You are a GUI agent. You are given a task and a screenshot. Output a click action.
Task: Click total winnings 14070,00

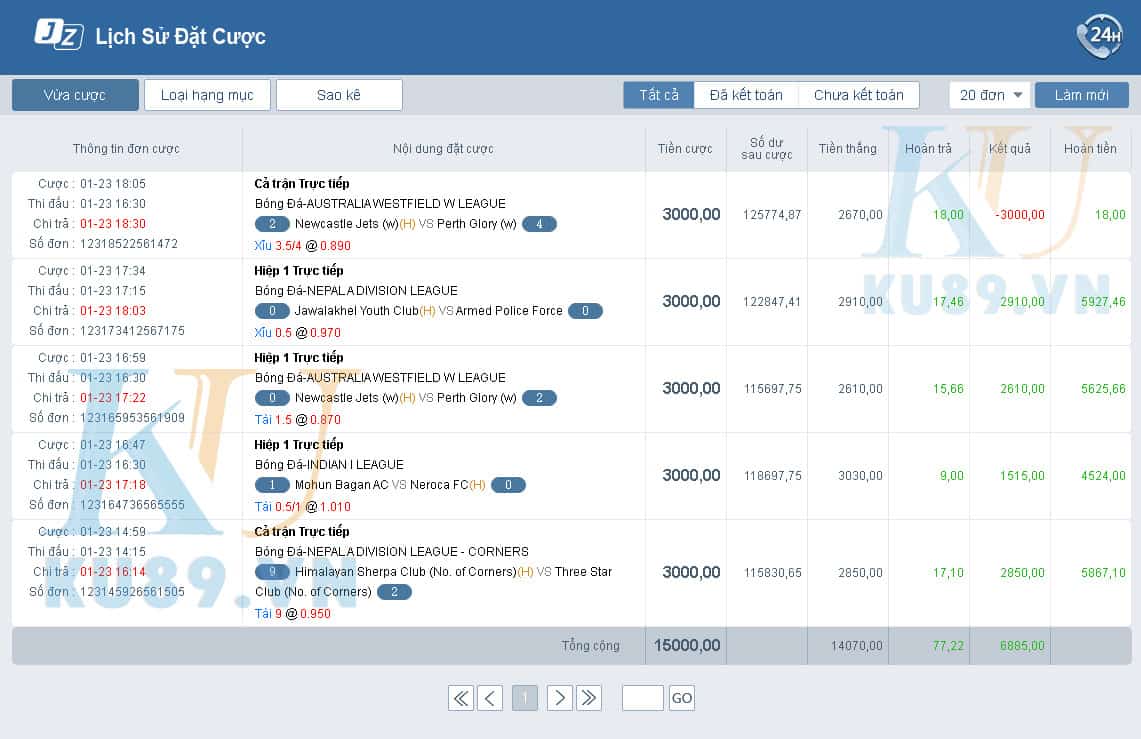[856, 646]
